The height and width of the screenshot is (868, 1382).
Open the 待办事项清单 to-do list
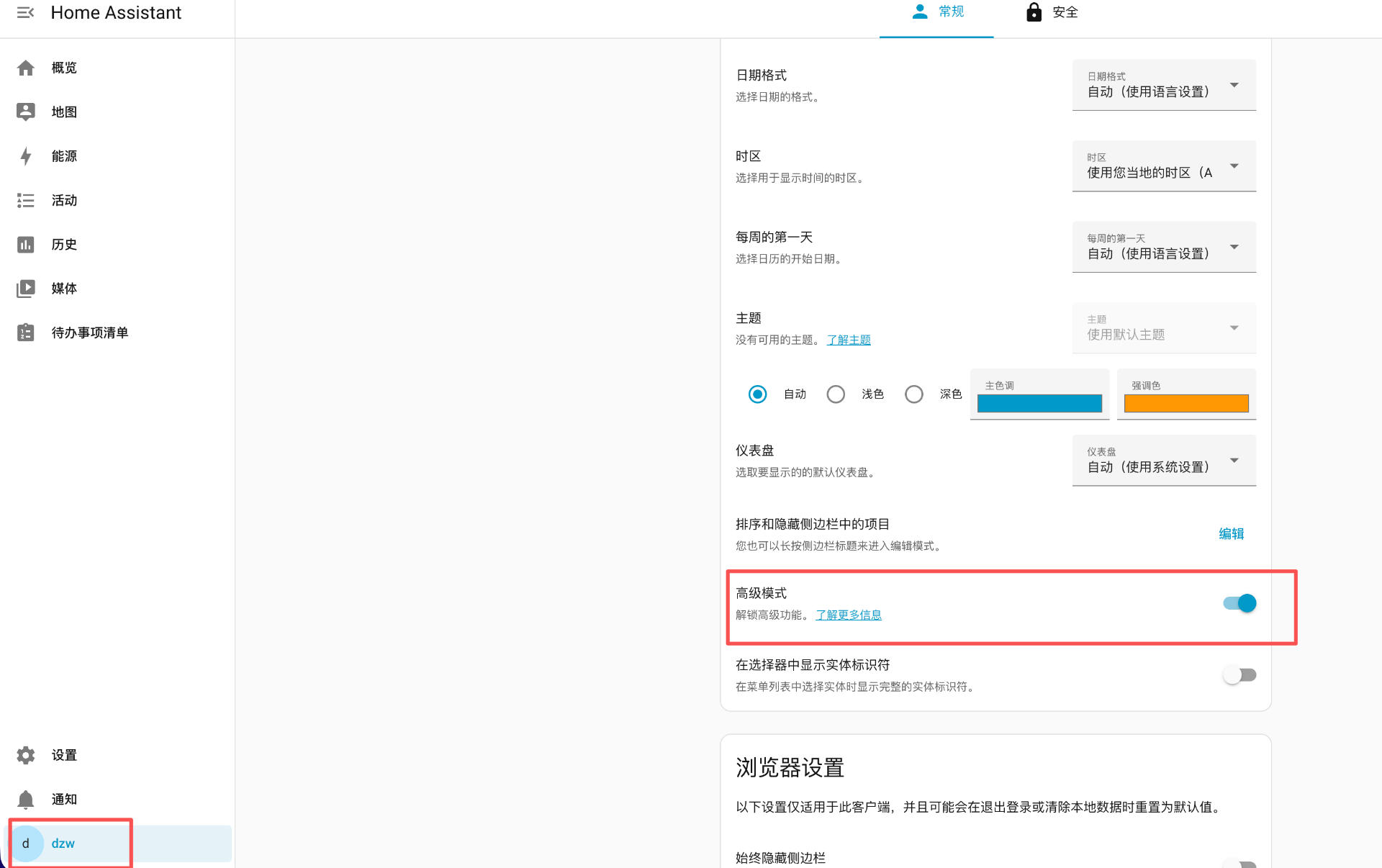90,333
